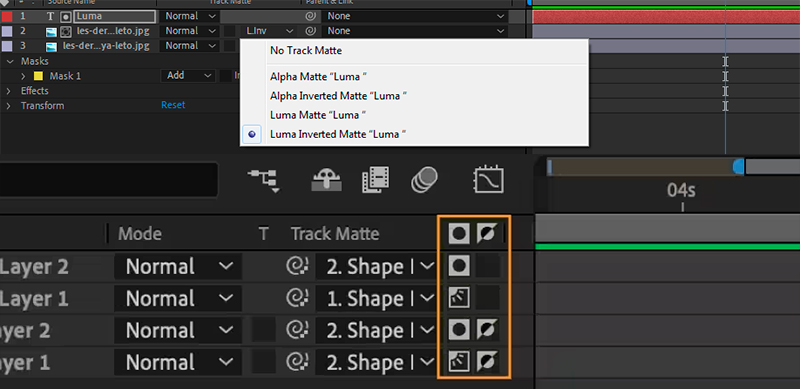Image resolution: width=800 pixels, height=389 pixels.
Task: Click the image file icon of layer 3
Action: pos(51,46)
